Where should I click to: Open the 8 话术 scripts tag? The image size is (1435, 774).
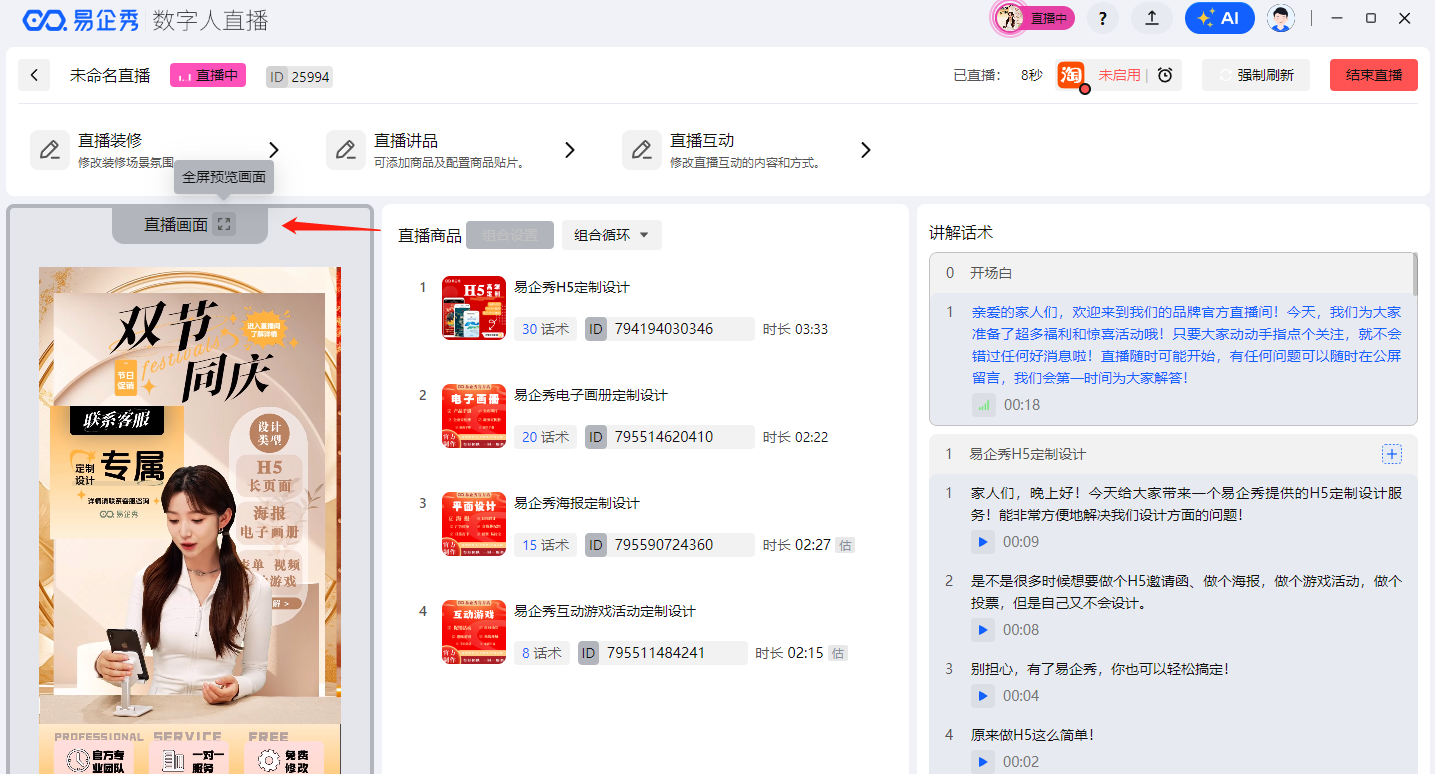(542, 653)
